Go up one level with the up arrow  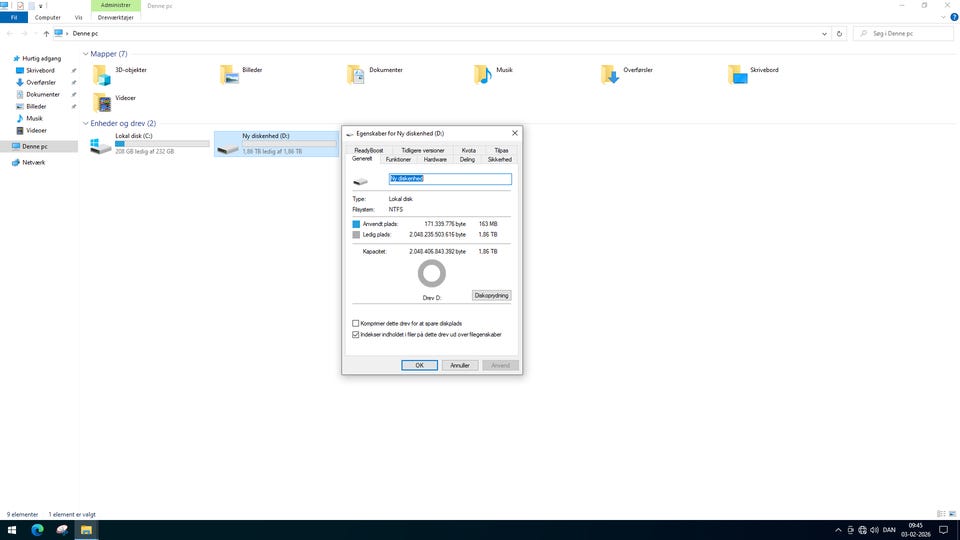click(46, 33)
